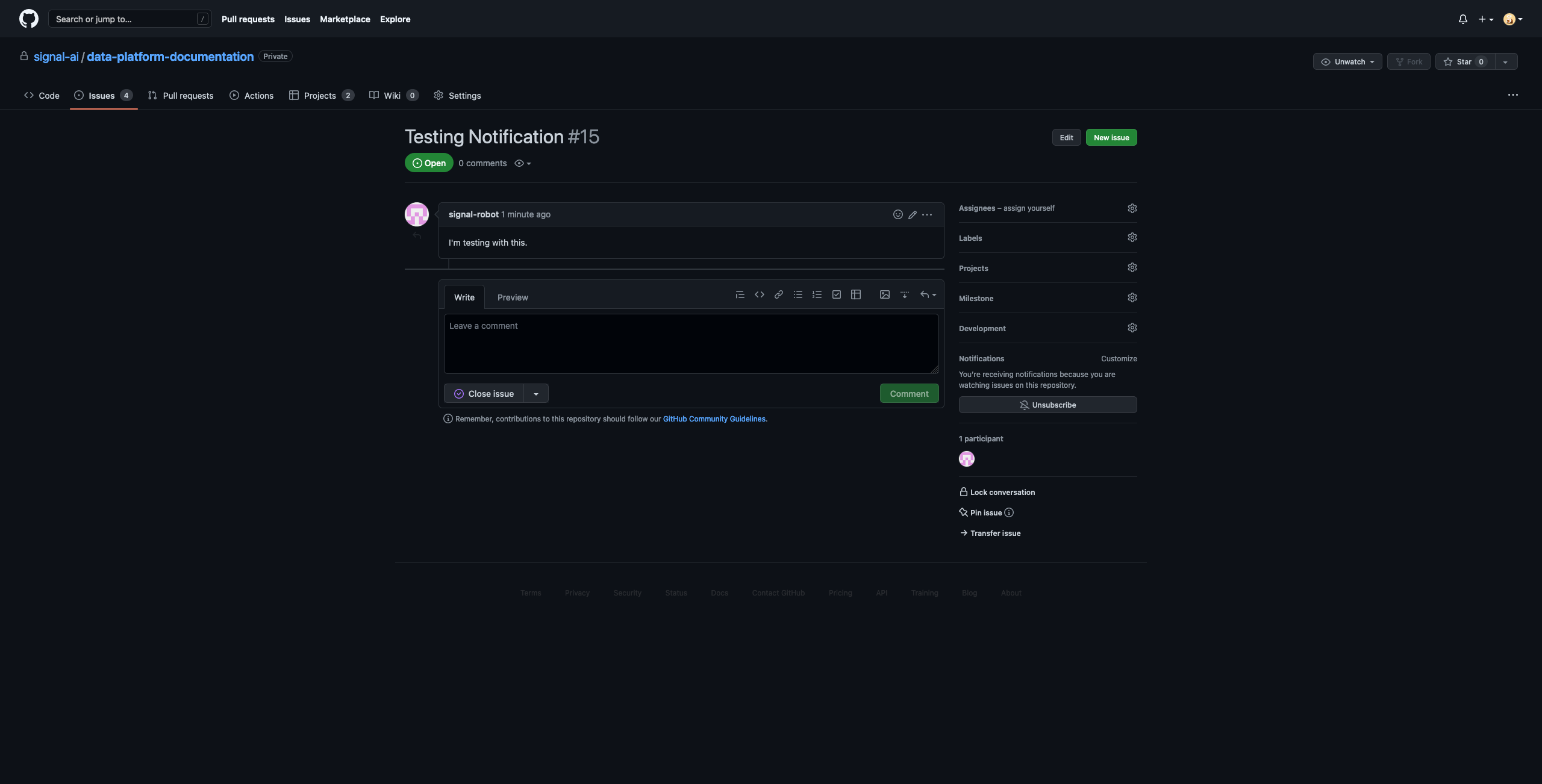Screen dimensions: 1542x784
Task: Click Transfer issue
Action: 990,533
